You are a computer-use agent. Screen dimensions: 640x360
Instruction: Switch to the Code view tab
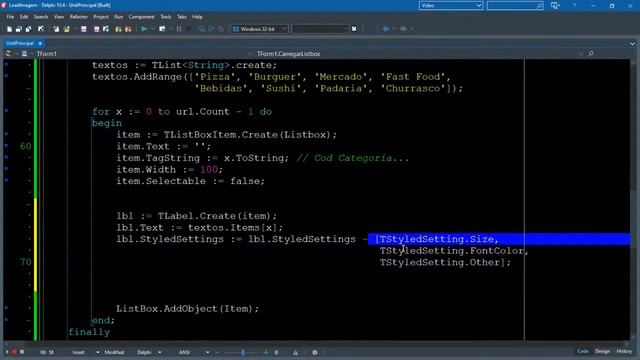click(x=583, y=351)
